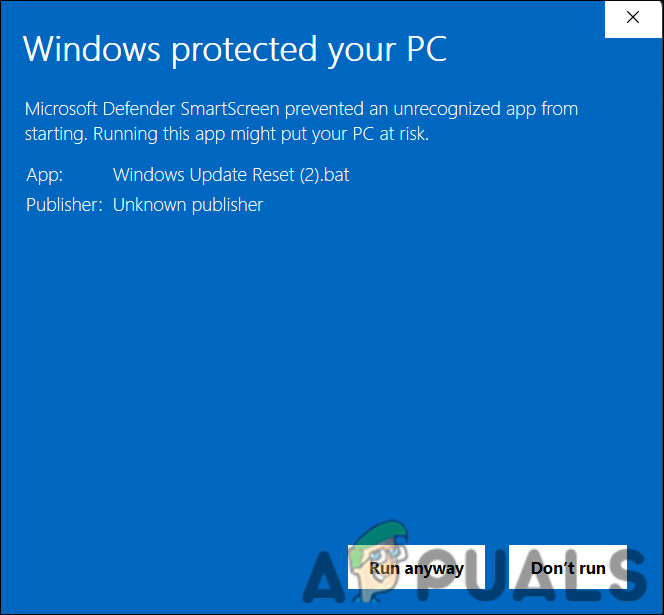664x615 pixels.
Task: Select the "Windows Update Reset" file name
Action: tap(204, 175)
